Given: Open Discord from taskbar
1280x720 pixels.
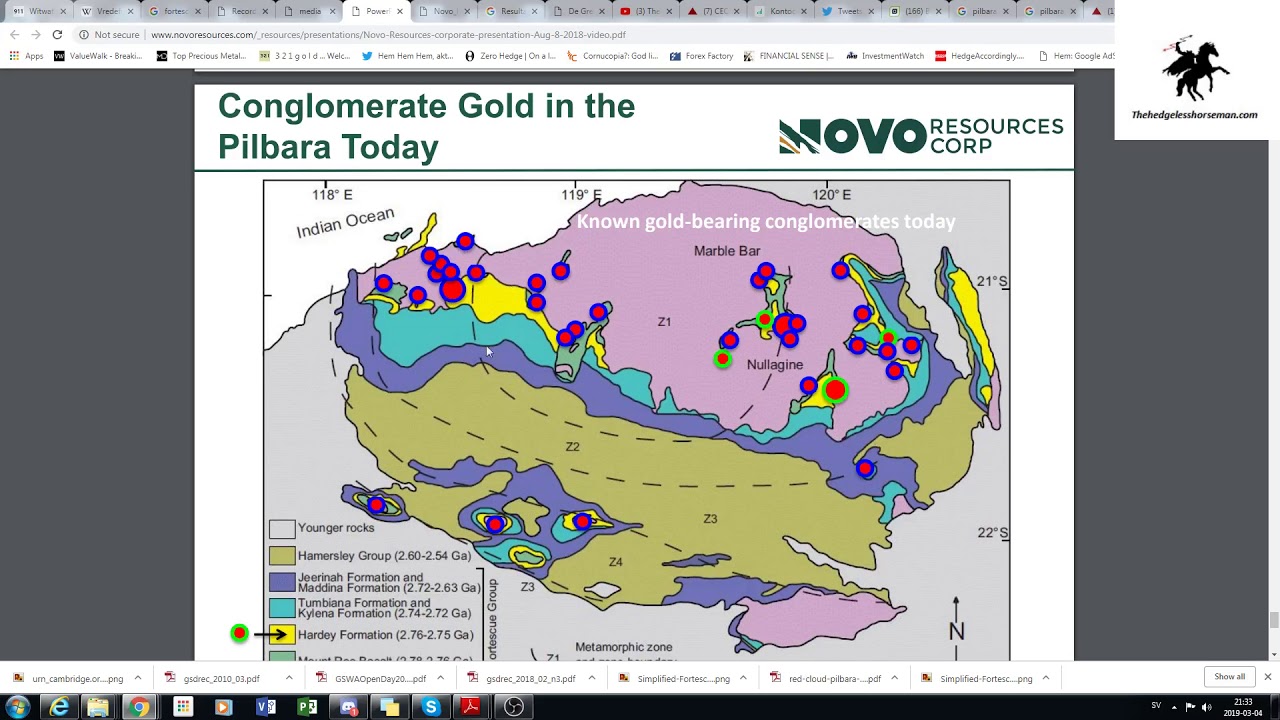Looking at the screenshot, I should click(x=348, y=707).
